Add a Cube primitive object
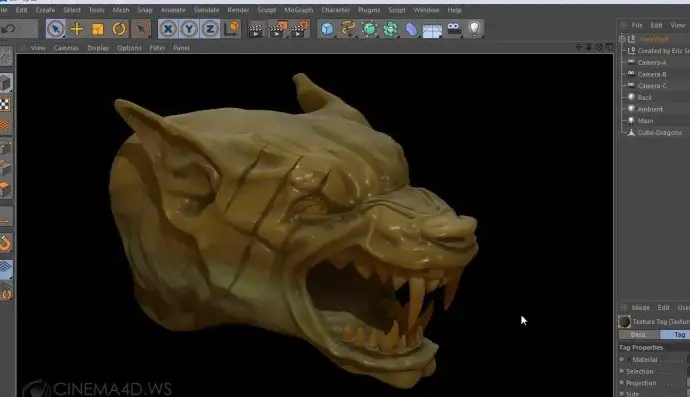The width and height of the screenshot is (690, 397). (x=327, y=29)
